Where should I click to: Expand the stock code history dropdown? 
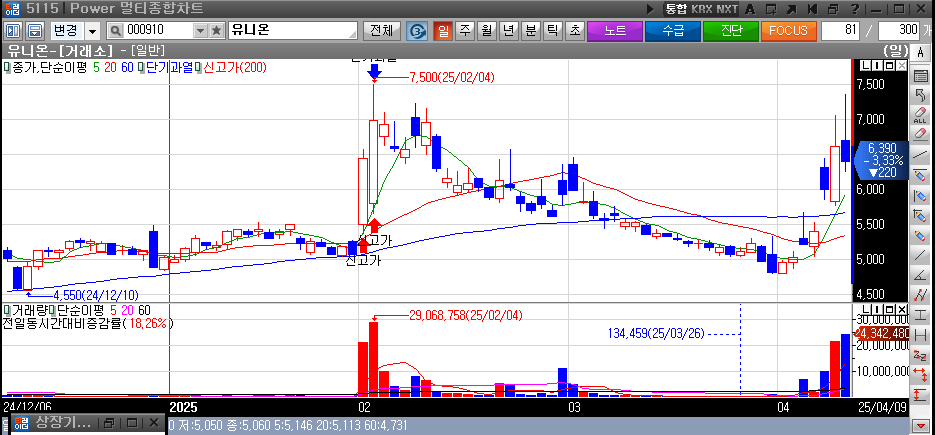click(200, 31)
